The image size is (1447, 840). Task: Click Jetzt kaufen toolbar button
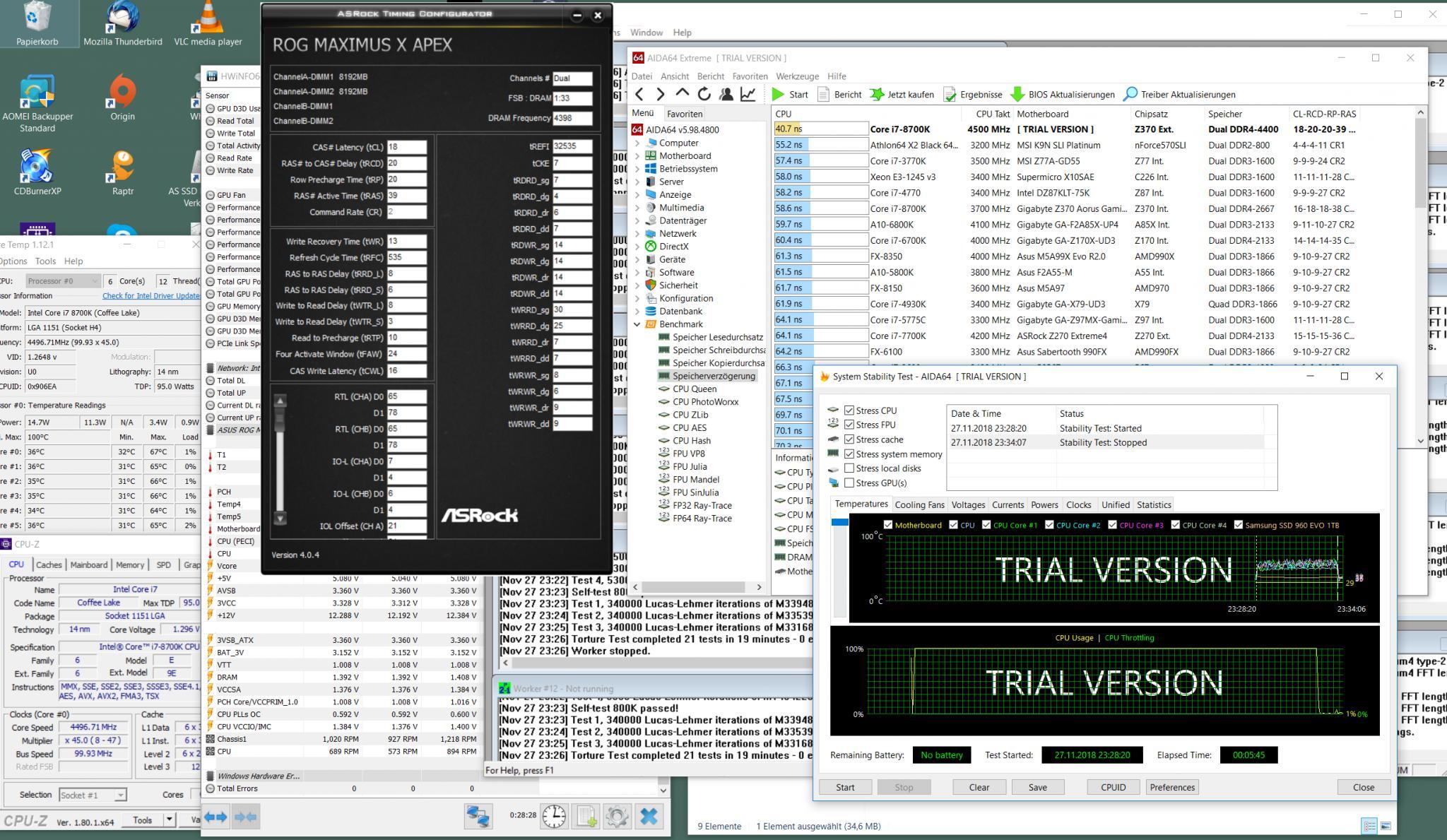point(902,94)
